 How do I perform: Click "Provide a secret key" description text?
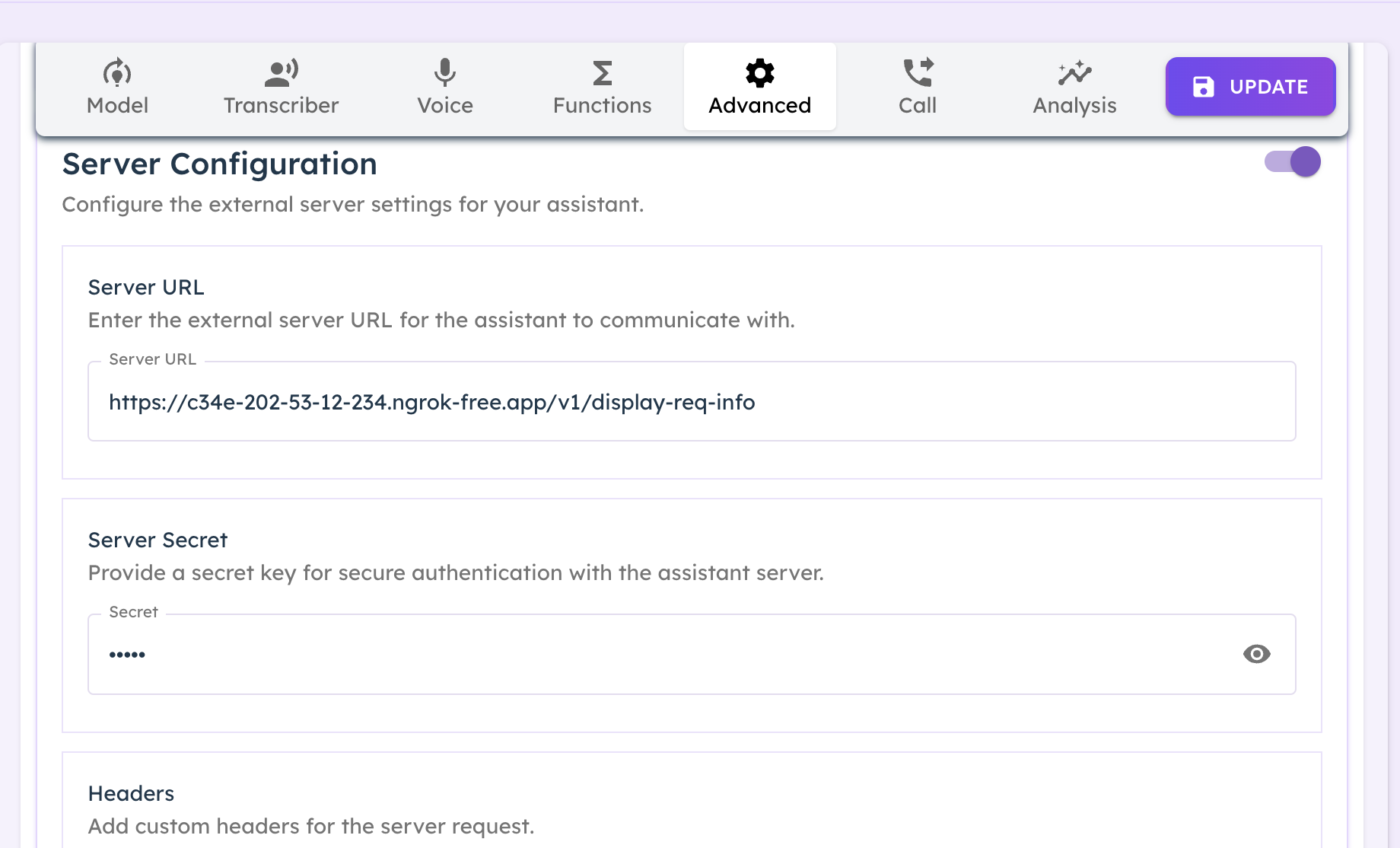click(x=456, y=572)
